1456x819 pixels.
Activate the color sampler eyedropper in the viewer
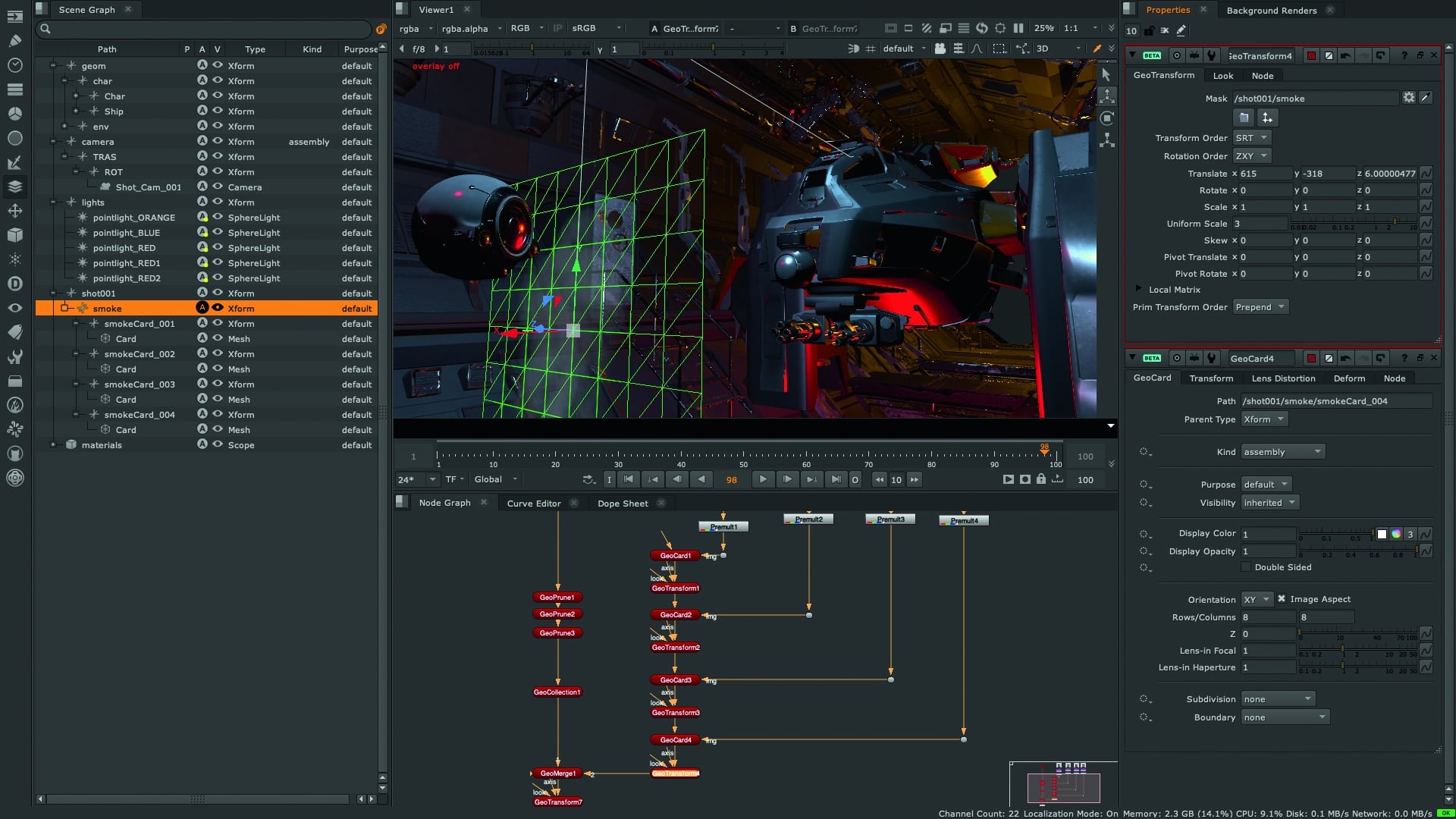1097,49
